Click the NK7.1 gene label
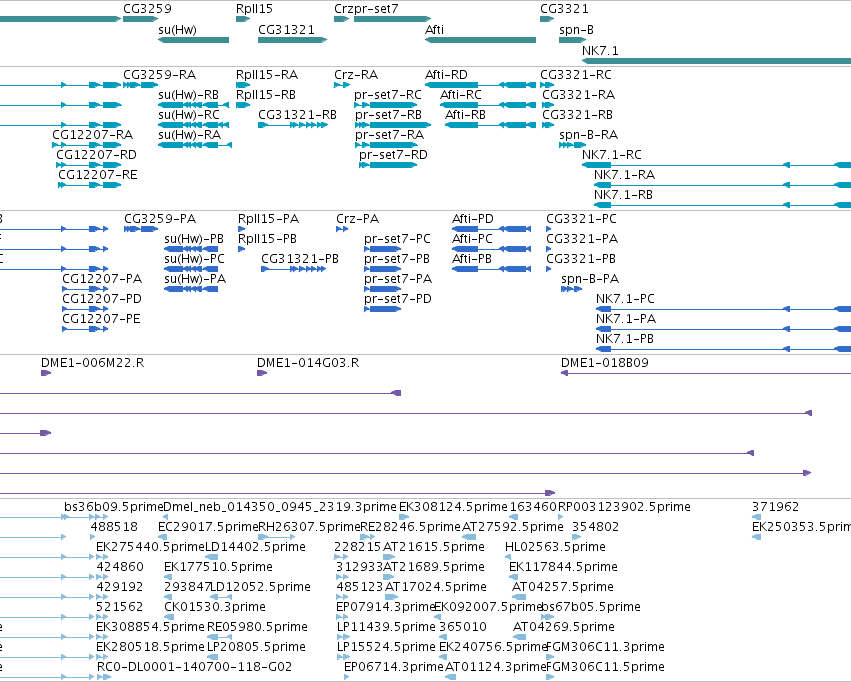The width and height of the screenshot is (851, 682). (600, 50)
